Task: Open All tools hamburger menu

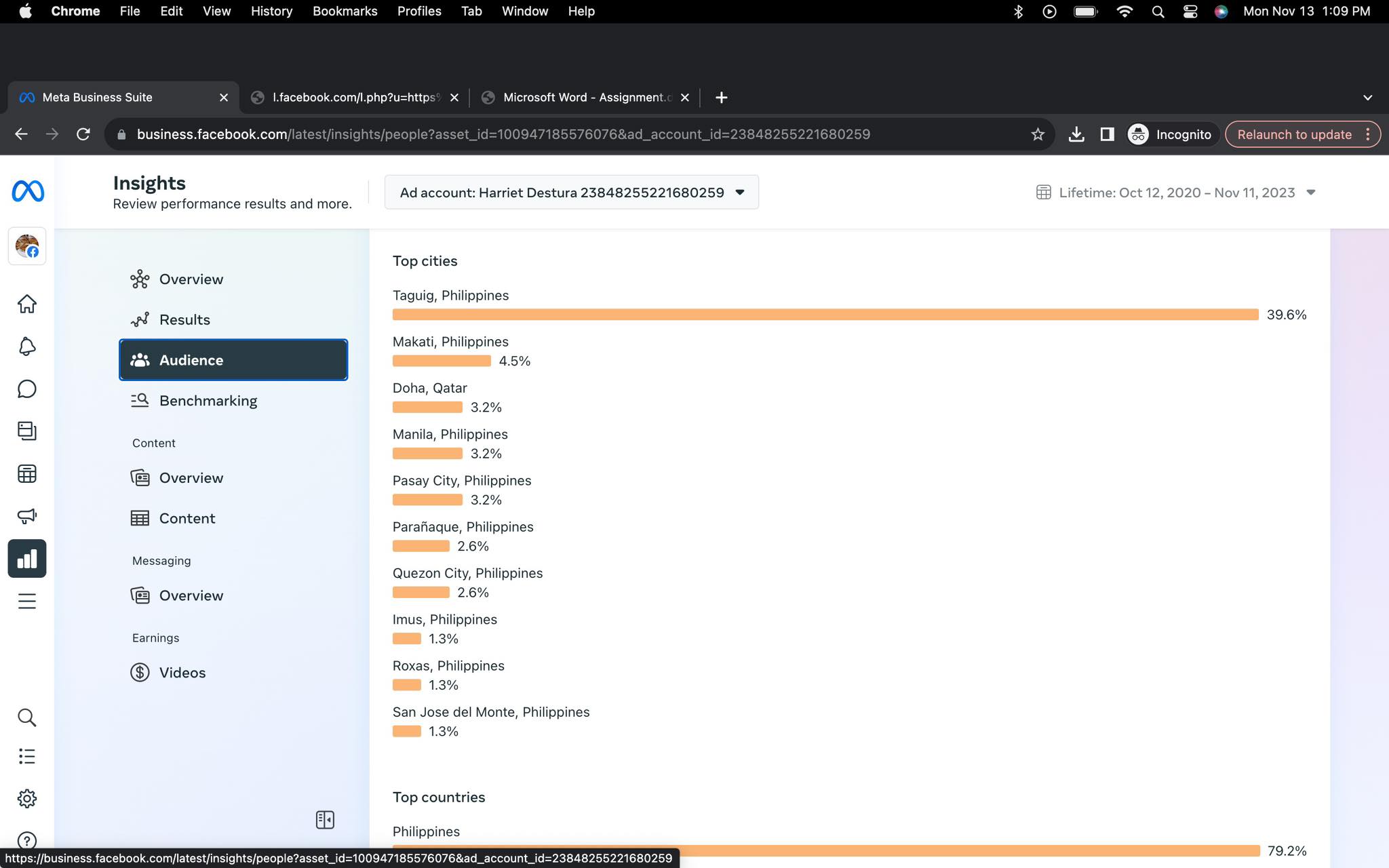Action: (x=26, y=601)
